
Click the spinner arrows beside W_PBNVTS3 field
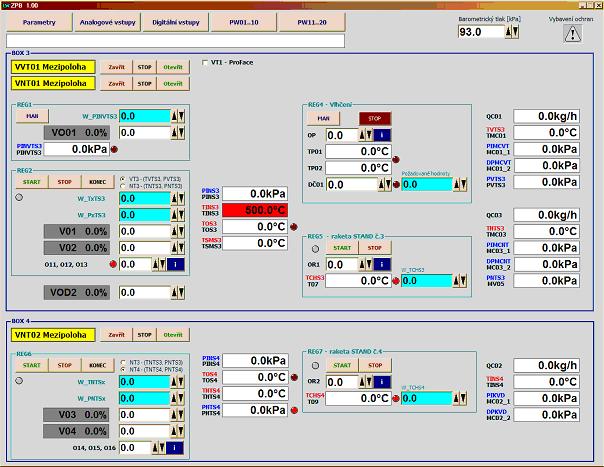coord(178,116)
